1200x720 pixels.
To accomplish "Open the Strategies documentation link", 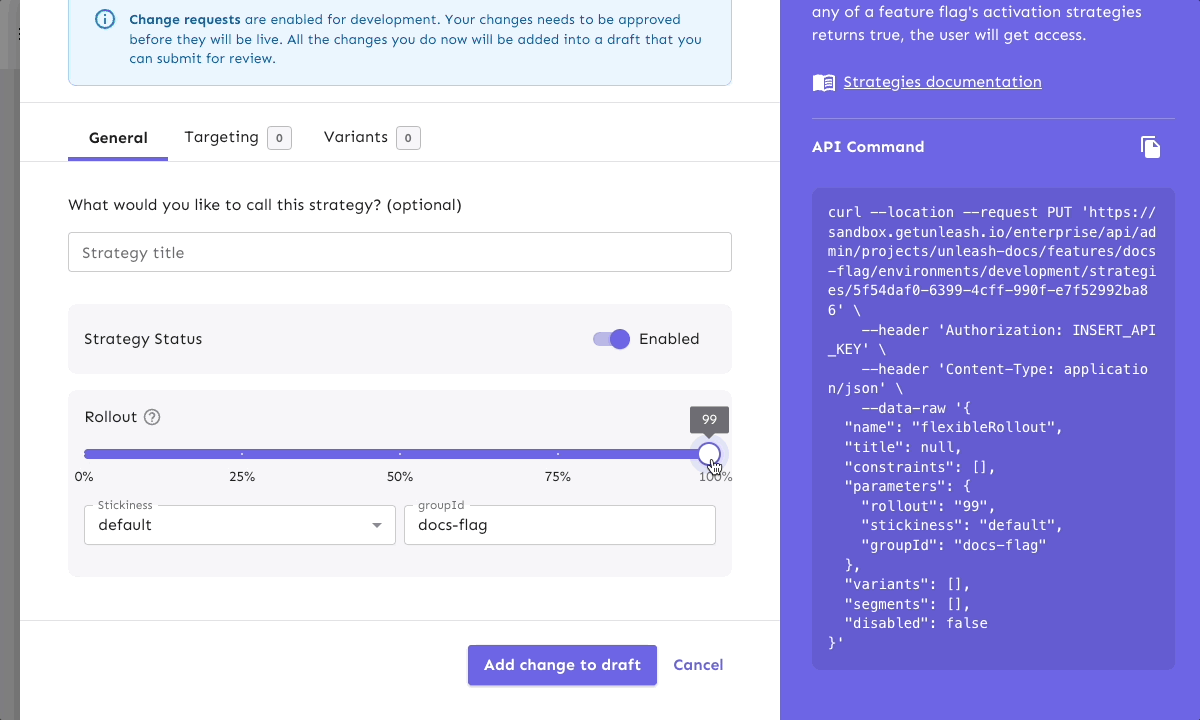I will click(942, 82).
